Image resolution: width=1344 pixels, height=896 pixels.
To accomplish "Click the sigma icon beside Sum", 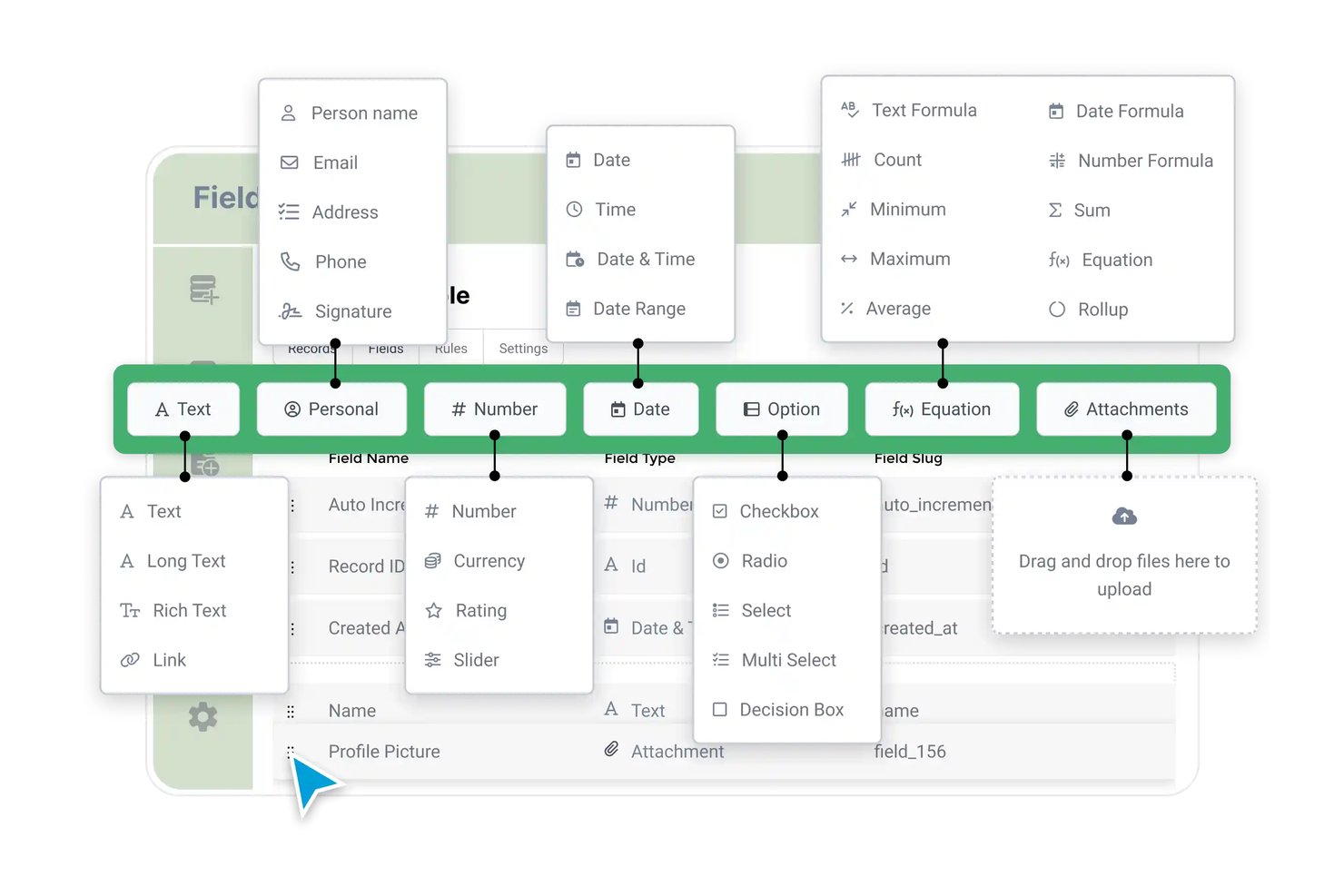I will [1055, 211].
